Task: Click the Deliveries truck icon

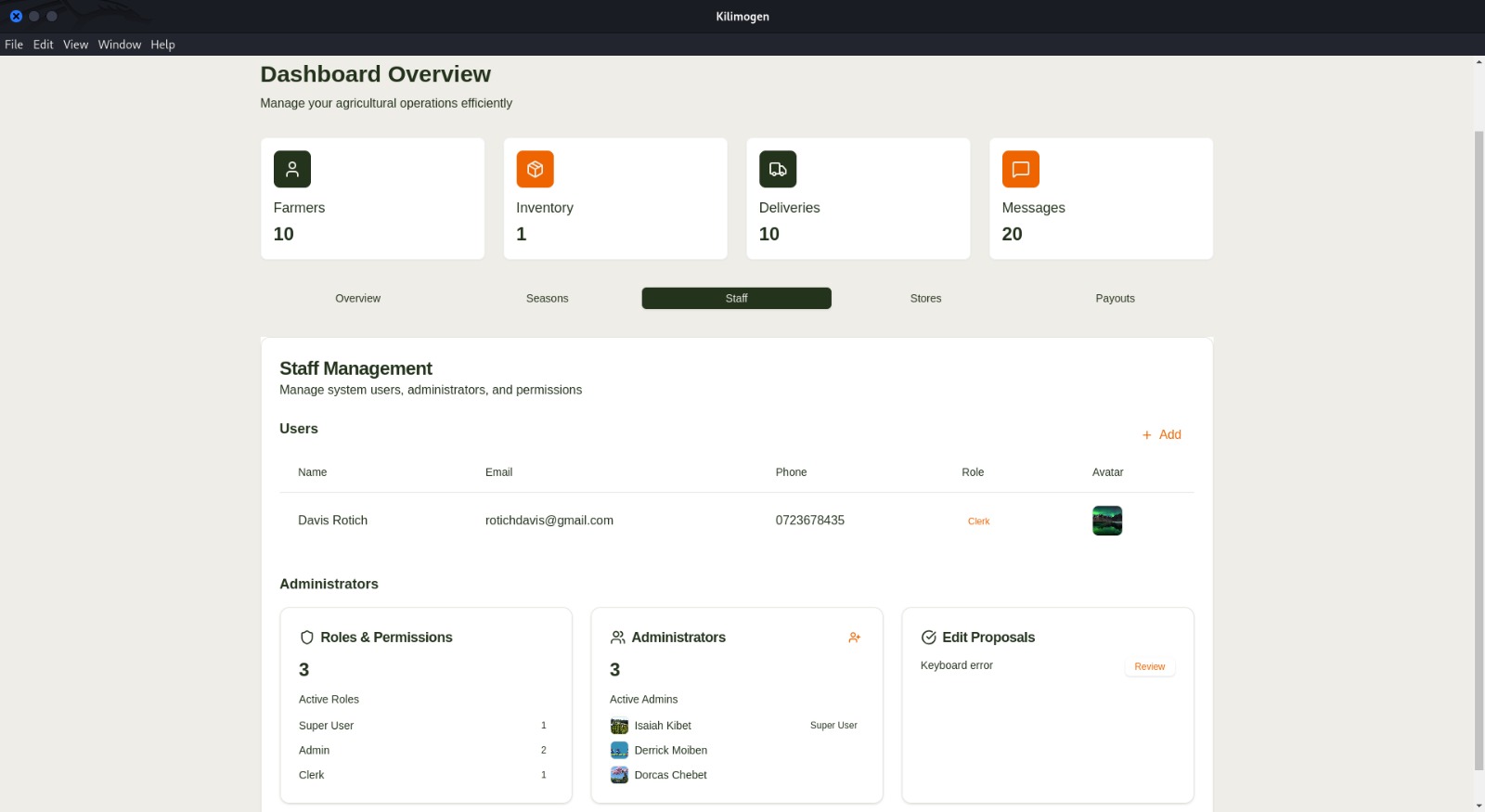Action: click(778, 169)
